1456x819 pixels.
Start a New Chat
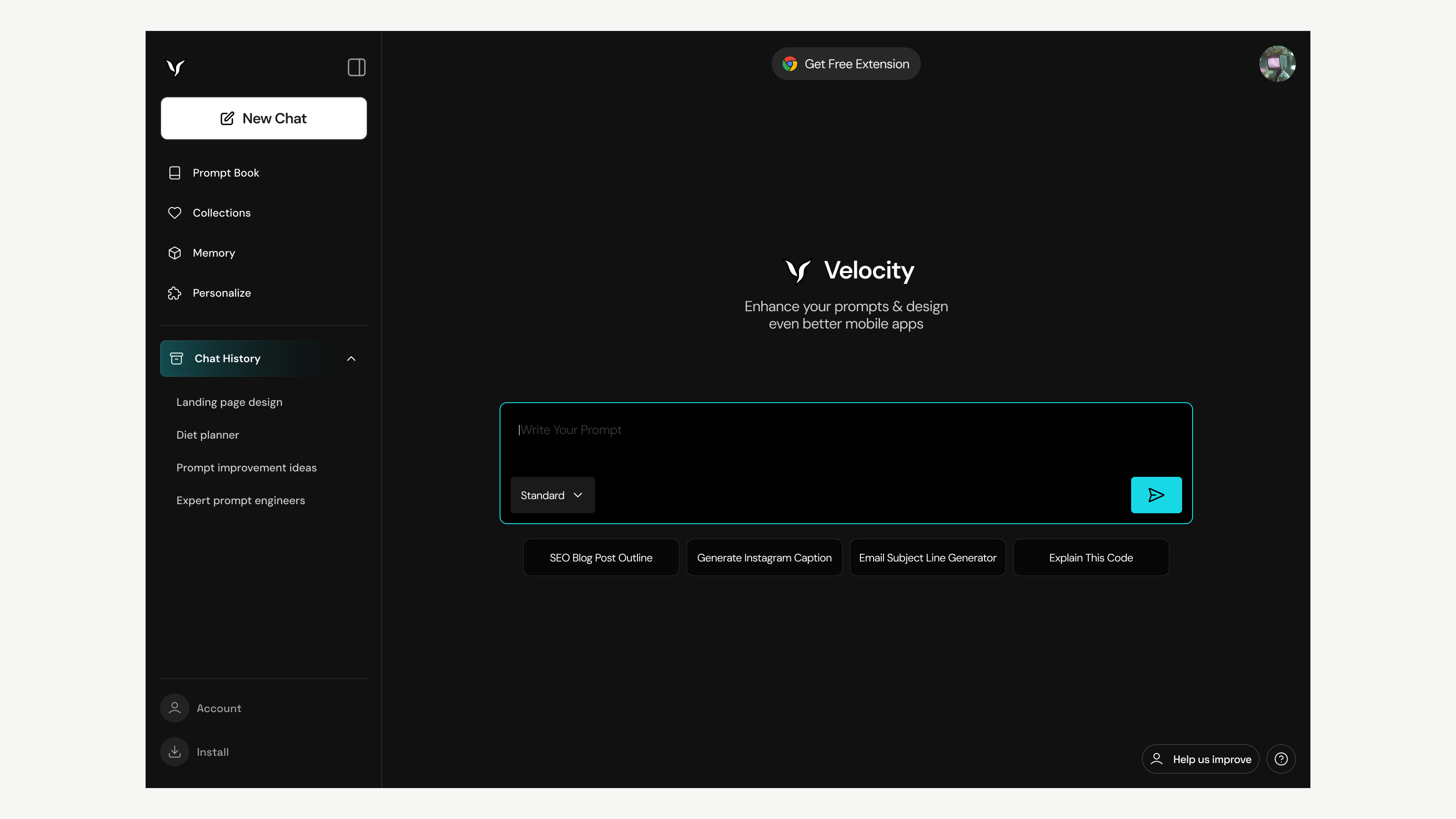click(x=263, y=118)
